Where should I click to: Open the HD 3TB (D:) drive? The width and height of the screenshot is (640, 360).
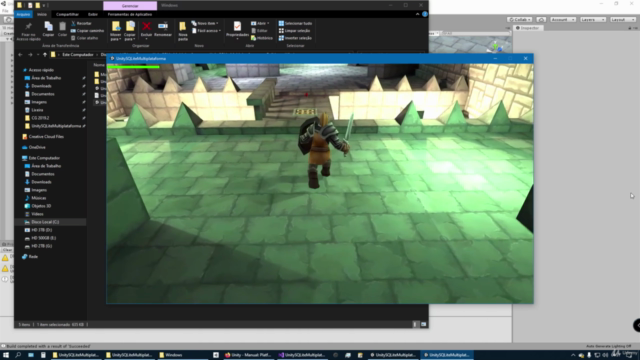[41, 230]
